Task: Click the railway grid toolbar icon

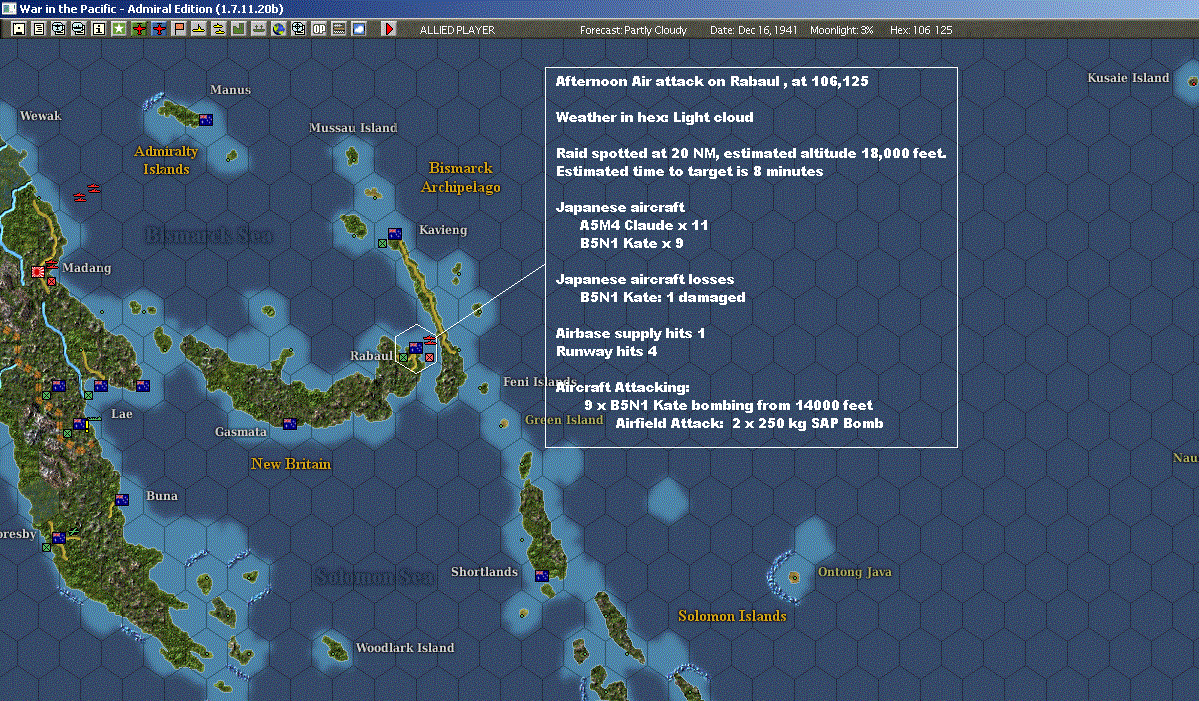Action: 339,29
